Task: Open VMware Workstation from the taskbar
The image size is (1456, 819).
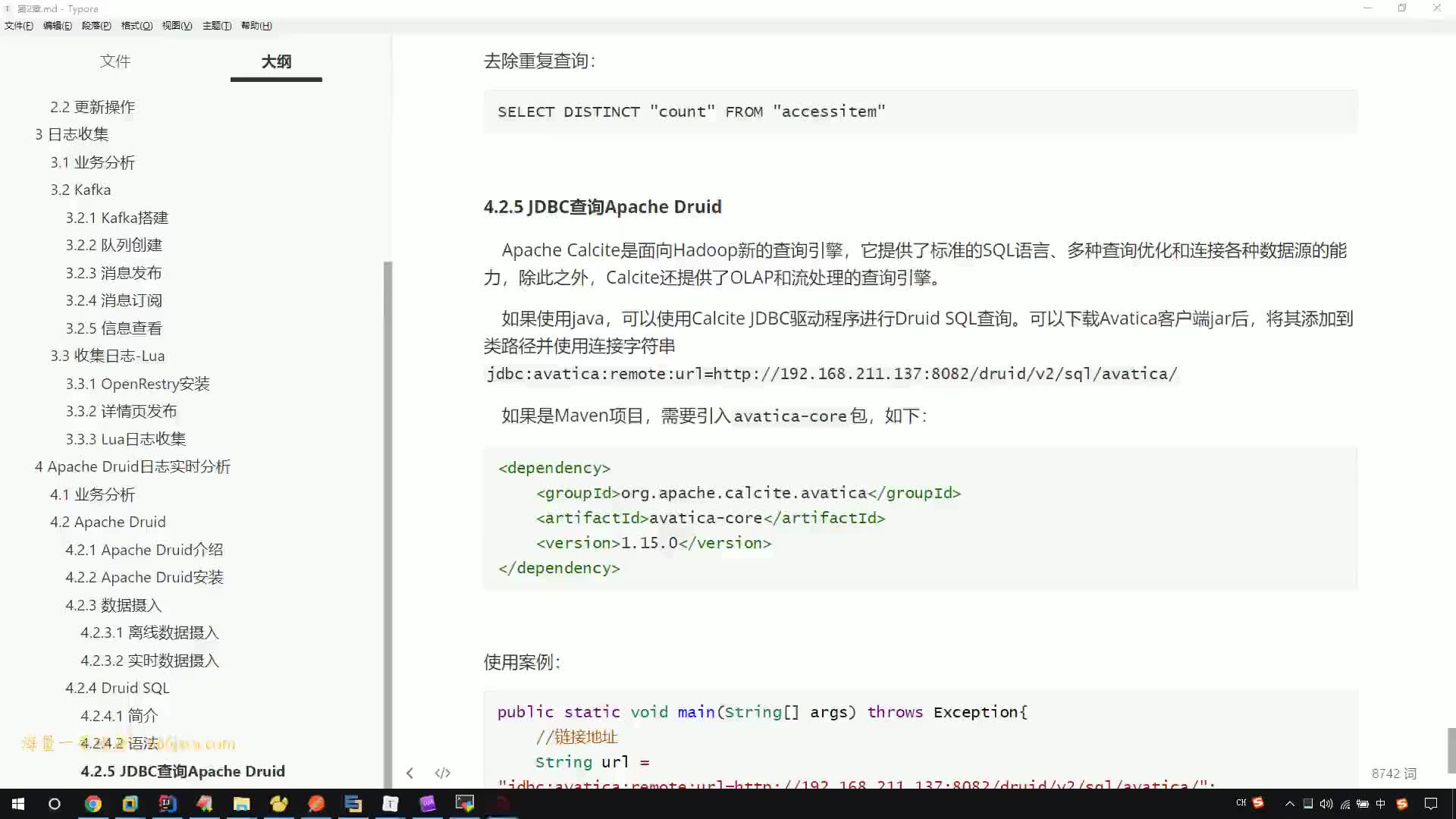Action: pos(130,804)
